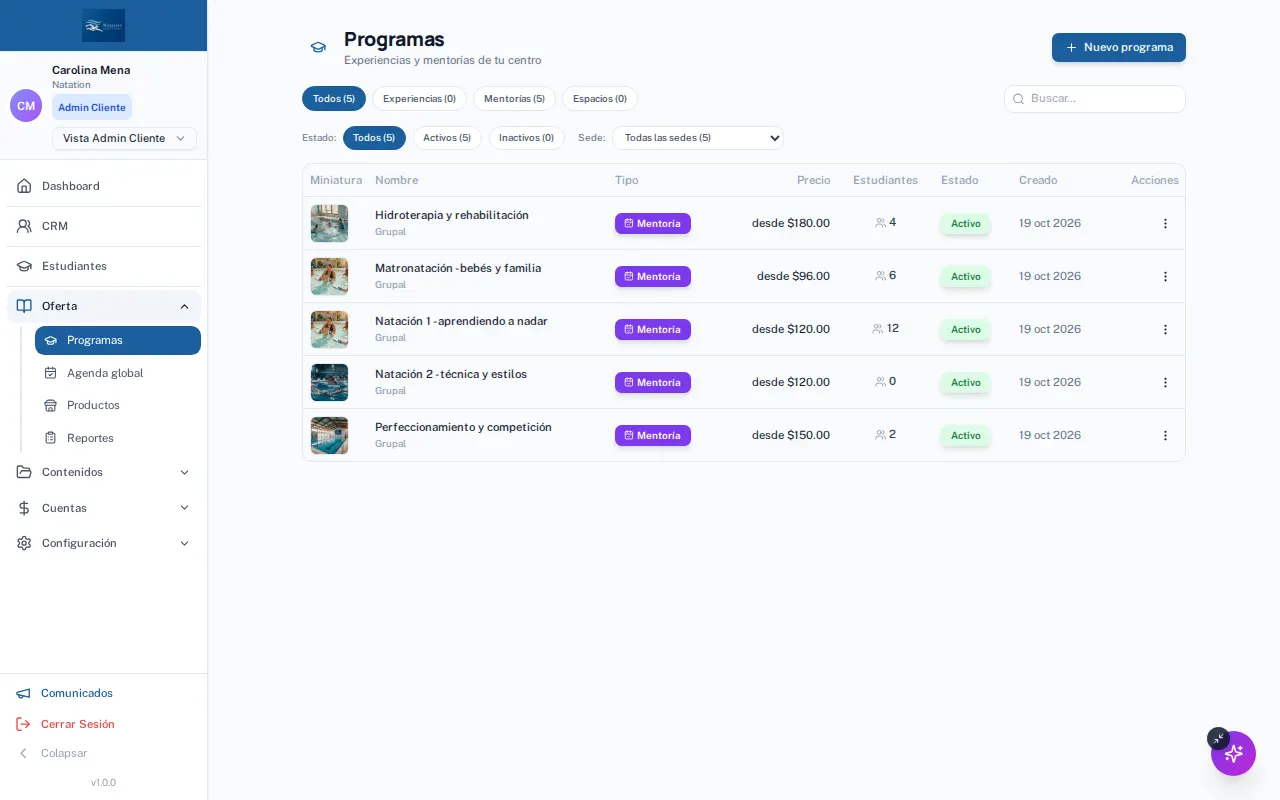This screenshot has width=1280, height=800.
Task: Open the AI assistant sparkle button
Action: 1233,753
